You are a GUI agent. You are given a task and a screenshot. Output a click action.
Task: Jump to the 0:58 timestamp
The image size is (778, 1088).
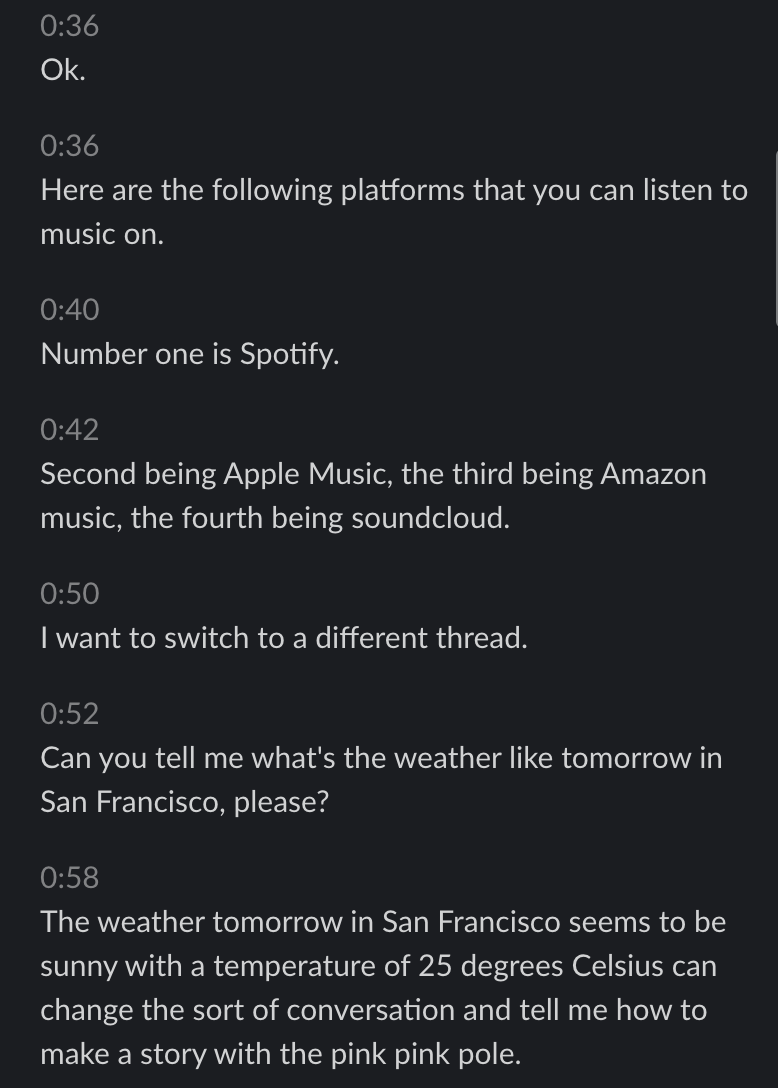tap(69, 878)
